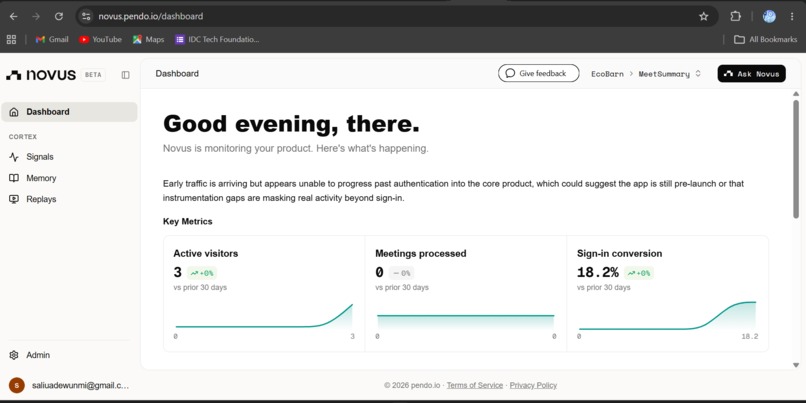Screen dimensions: 806x403
Task: Open Memory in the sidebar
Action: click(69, 178)
